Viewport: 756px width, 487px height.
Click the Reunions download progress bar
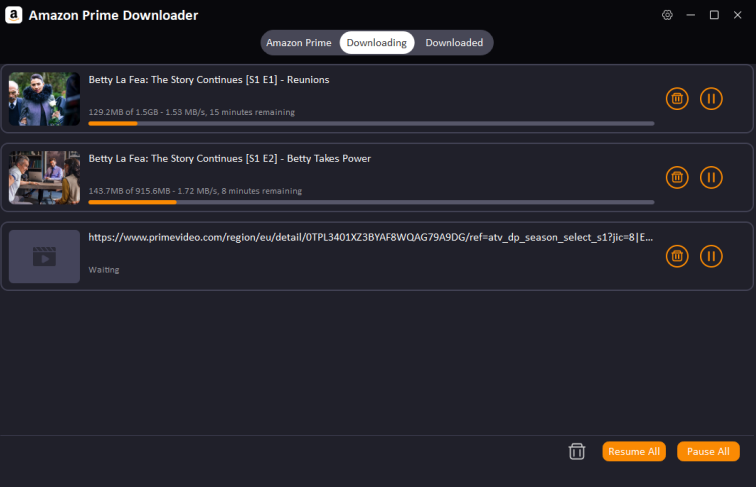[371, 123]
